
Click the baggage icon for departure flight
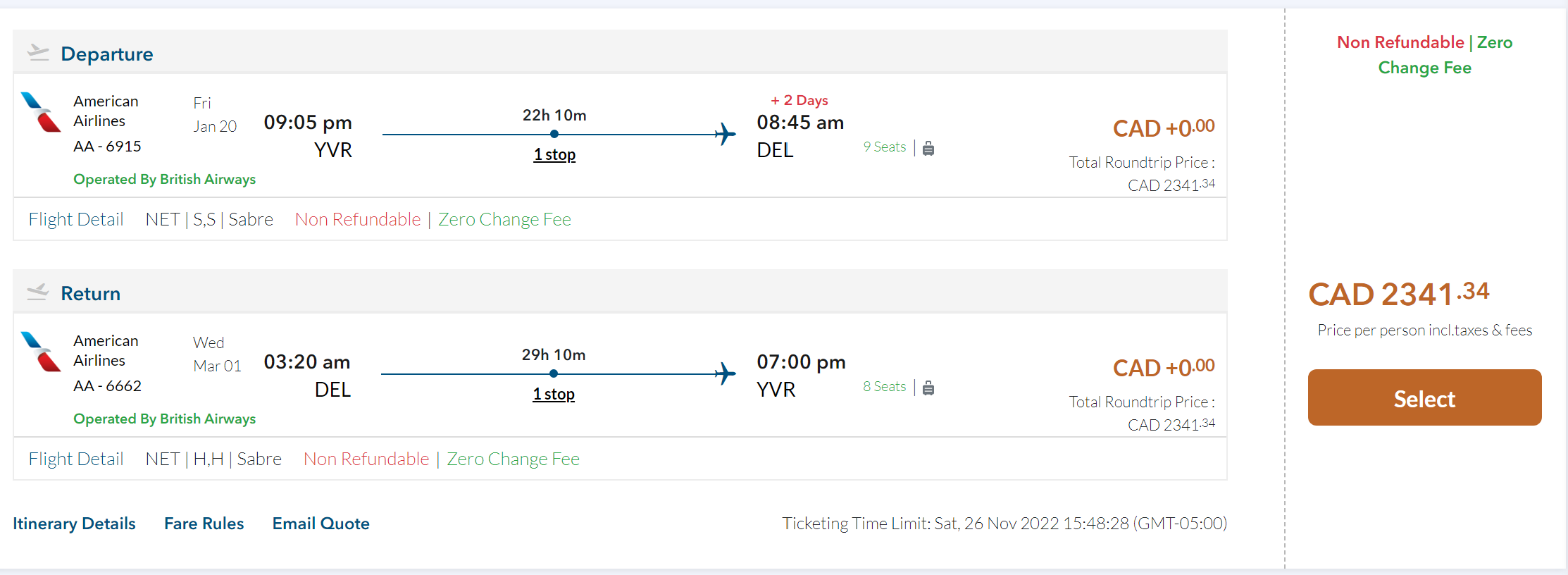point(928,148)
